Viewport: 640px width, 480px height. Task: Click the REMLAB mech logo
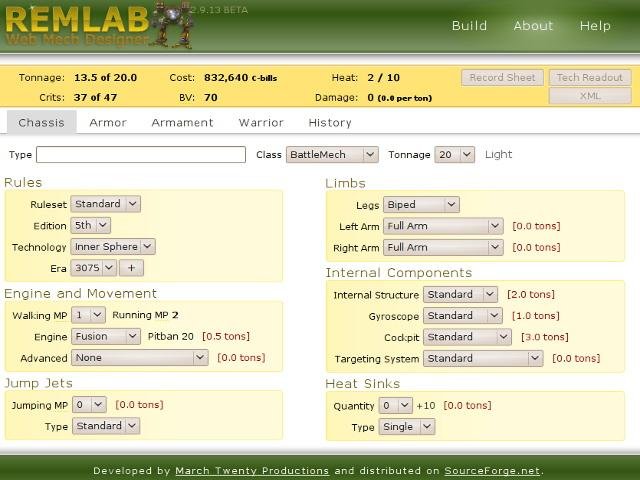[x=95, y=26]
